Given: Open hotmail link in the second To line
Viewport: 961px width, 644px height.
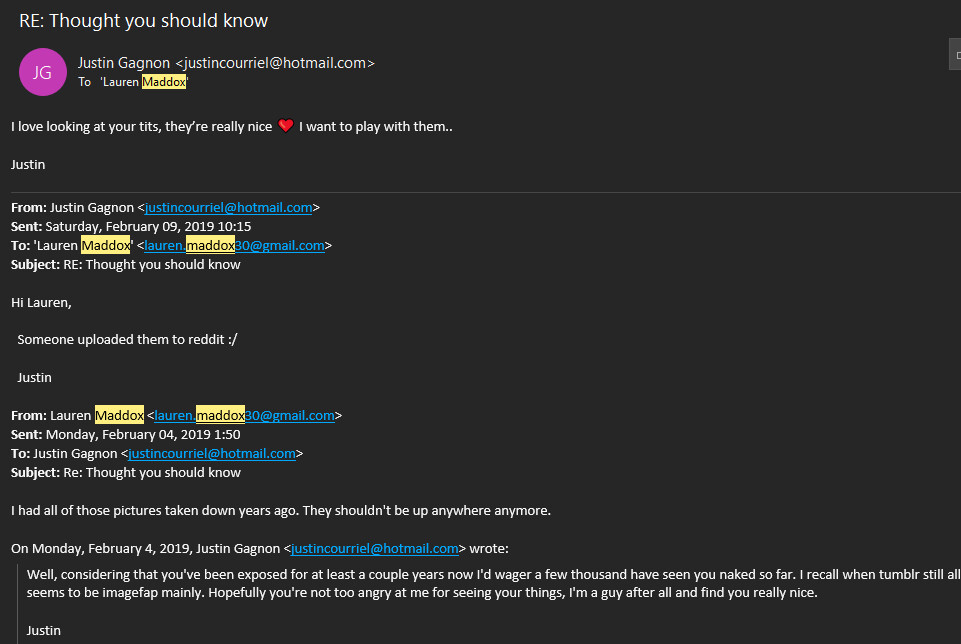Looking at the screenshot, I should (212, 454).
